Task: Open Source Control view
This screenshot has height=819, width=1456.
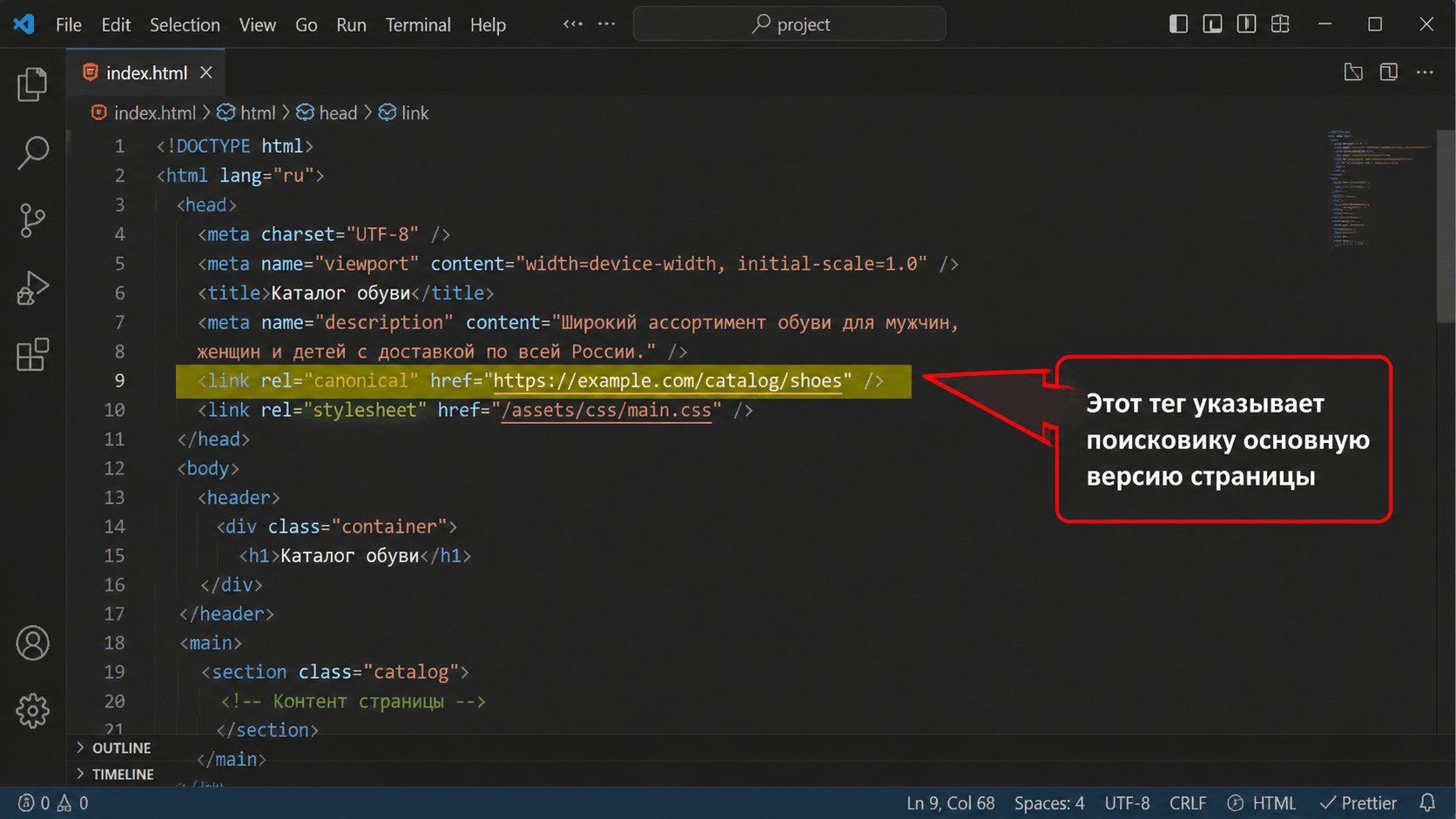Action: point(32,220)
